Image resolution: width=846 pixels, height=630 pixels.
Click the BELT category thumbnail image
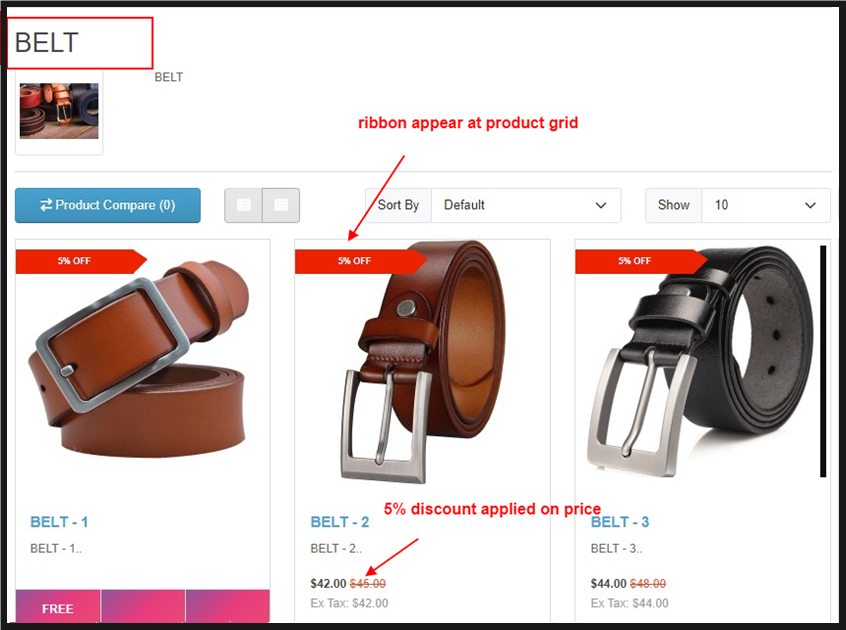click(59, 111)
